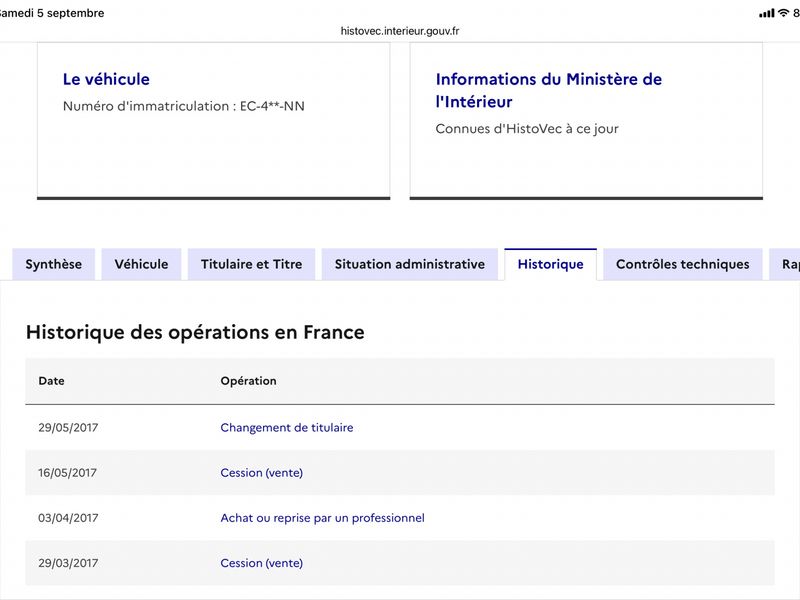The image size is (800, 600).
Task: Select the 29/05/2017 date cell
Action: [x=68, y=428]
